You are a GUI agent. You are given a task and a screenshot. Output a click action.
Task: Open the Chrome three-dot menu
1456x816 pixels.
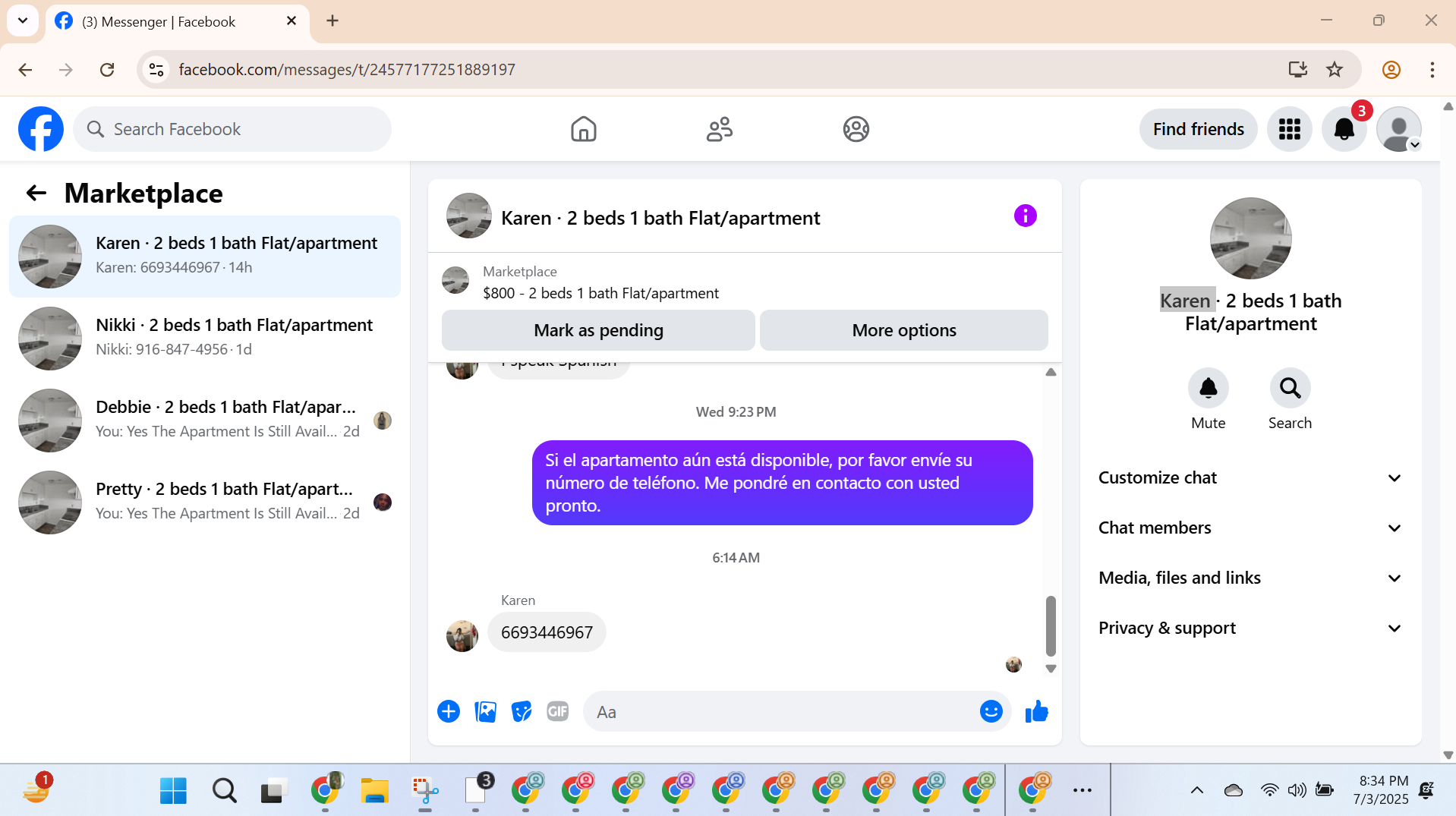[x=1432, y=70]
